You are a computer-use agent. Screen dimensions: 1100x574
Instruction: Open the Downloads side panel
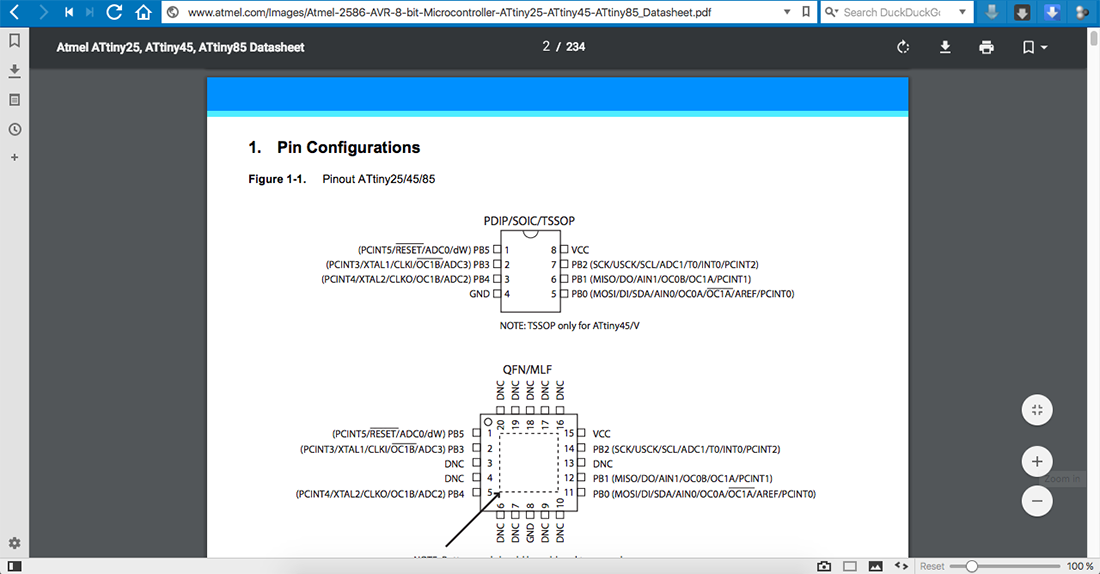click(x=14, y=70)
